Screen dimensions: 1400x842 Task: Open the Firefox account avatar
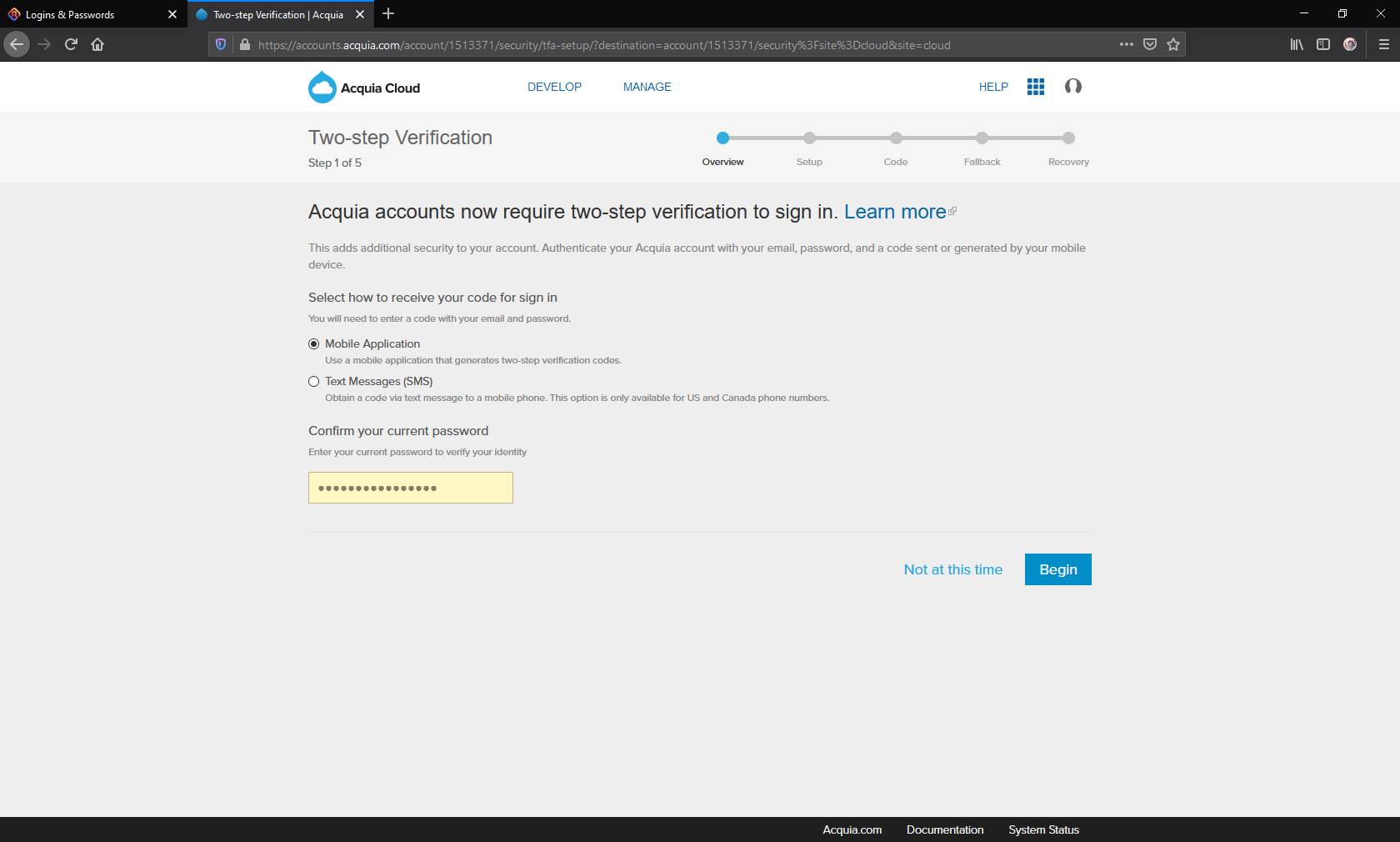click(1350, 44)
